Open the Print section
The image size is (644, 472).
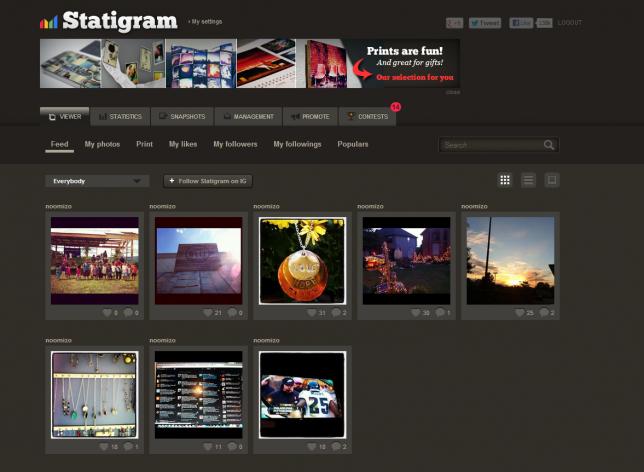[x=144, y=144]
